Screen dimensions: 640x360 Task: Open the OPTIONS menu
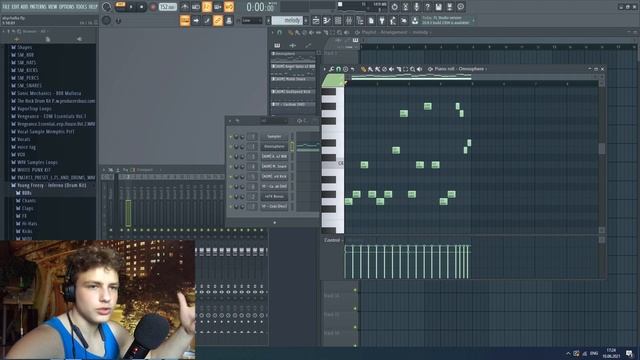coord(67,7)
